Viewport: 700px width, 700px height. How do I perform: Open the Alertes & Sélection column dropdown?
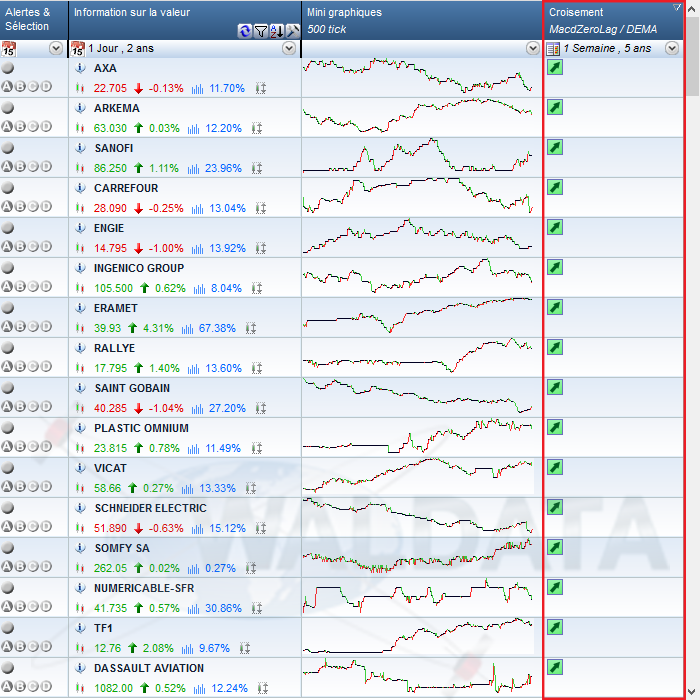56,48
